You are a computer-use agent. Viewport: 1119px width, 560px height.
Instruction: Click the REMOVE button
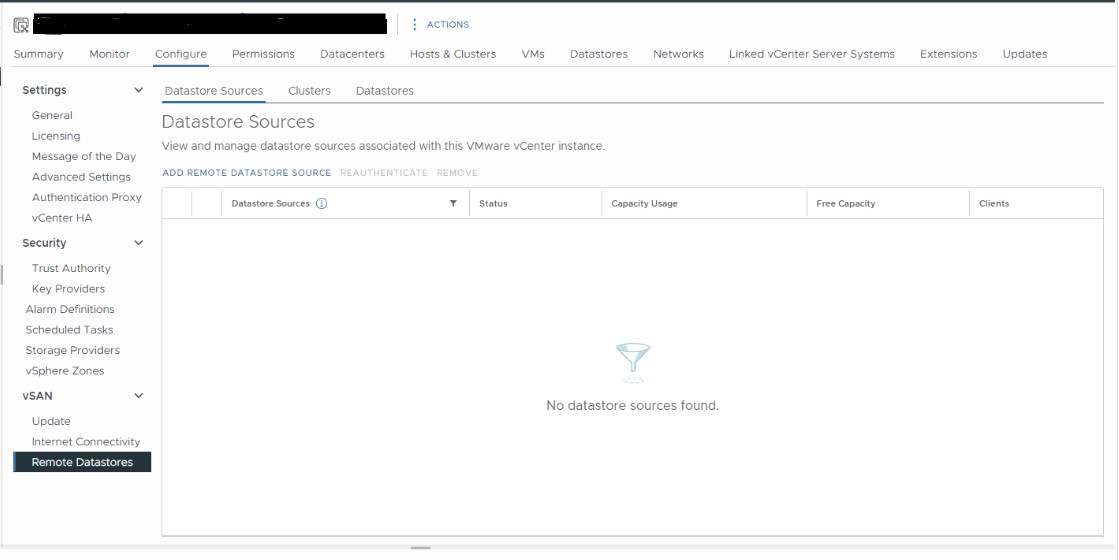(x=457, y=173)
